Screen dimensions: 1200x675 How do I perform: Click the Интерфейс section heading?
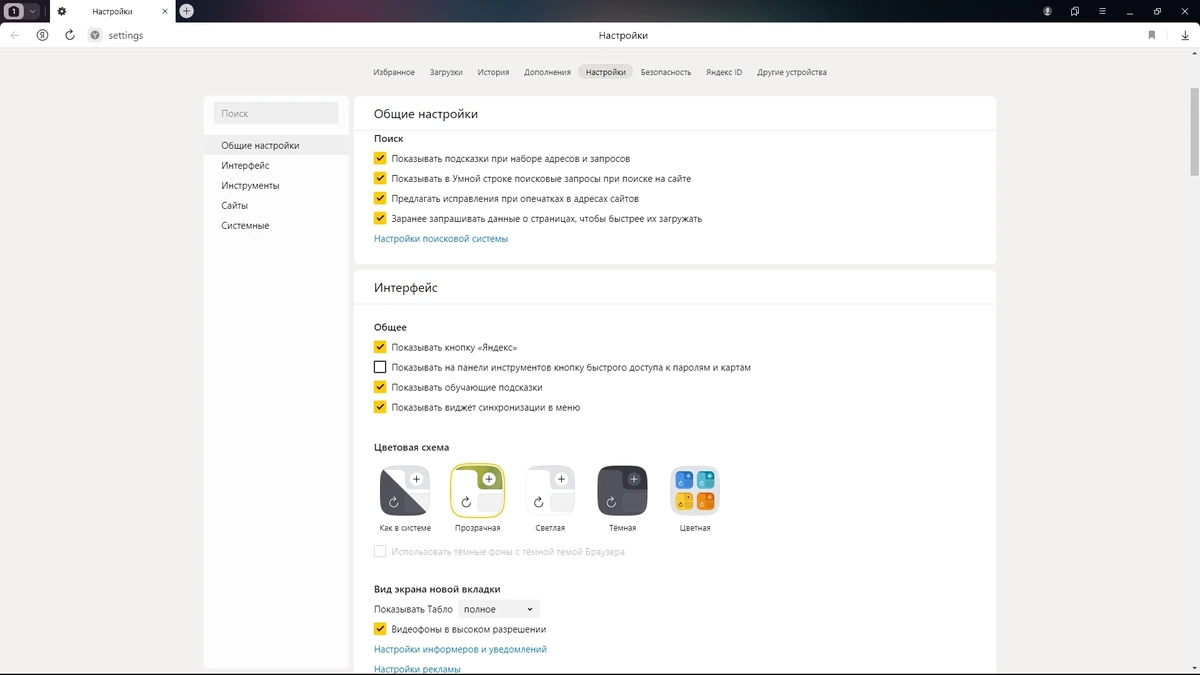pyautogui.click(x=406, y=288)
